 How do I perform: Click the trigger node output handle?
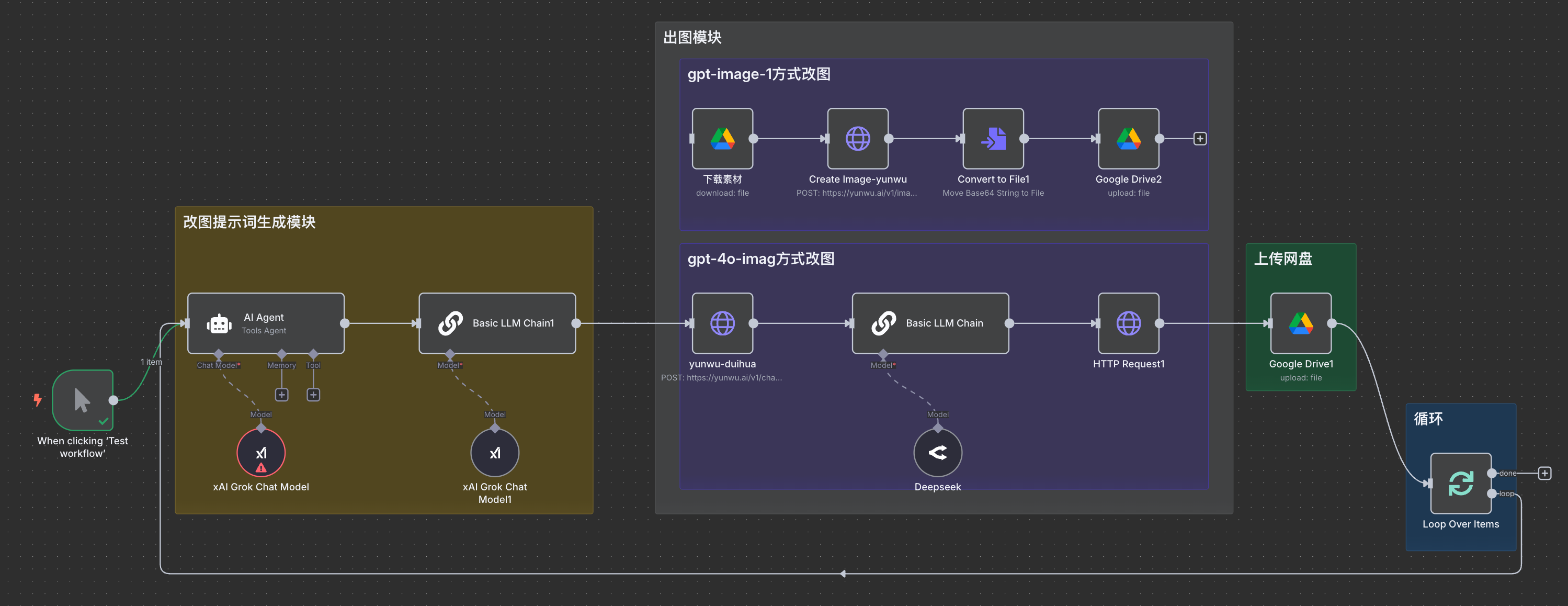click(113, 400)
